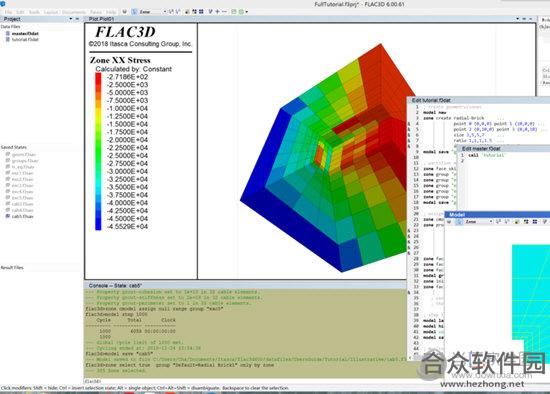Image resolution: width=550 pixels, height=394 pixels.
Task: Click legend value -4.5529E+04
Action: (127, 227)
